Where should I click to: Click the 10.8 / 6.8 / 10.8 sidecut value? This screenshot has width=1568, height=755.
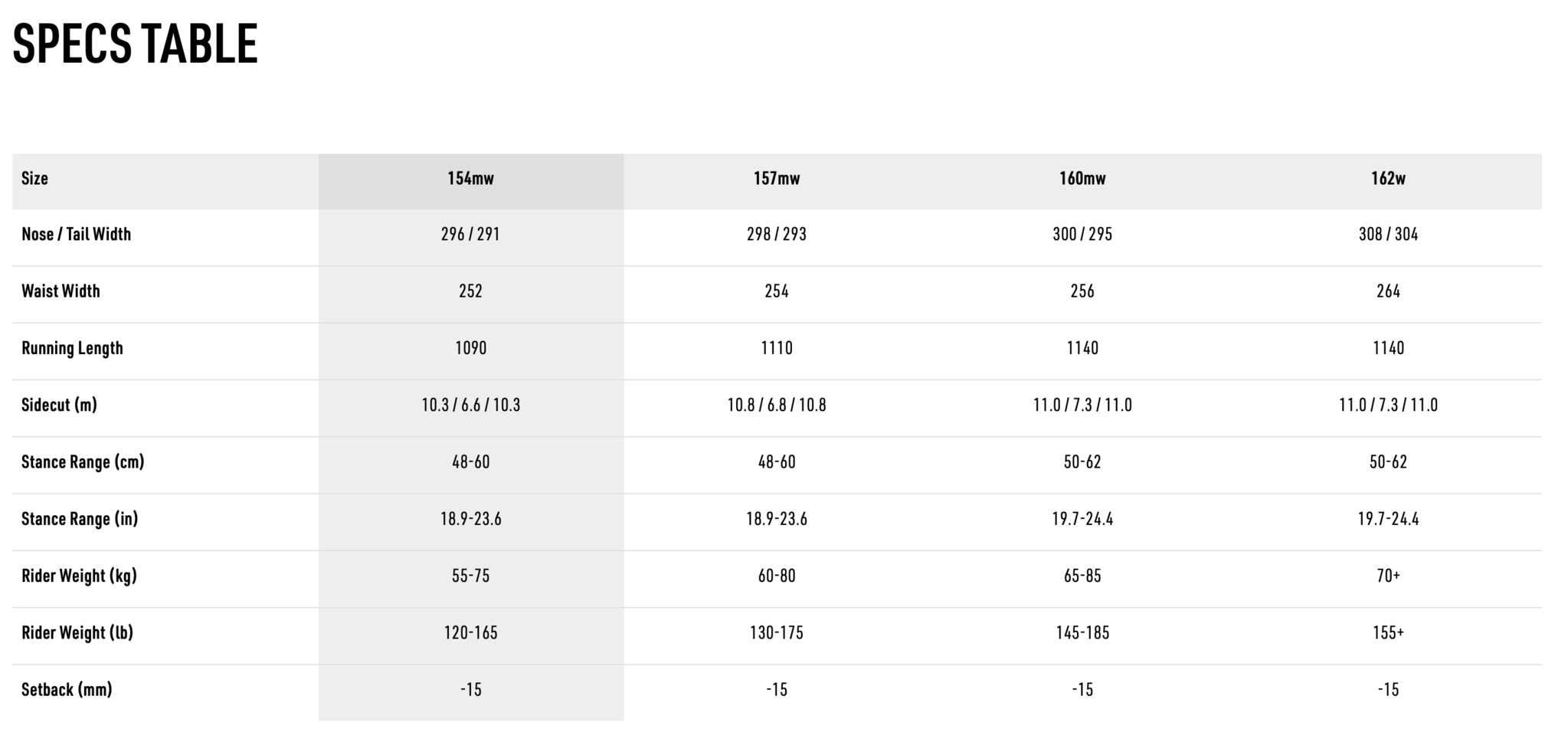(x=777, y=405)
